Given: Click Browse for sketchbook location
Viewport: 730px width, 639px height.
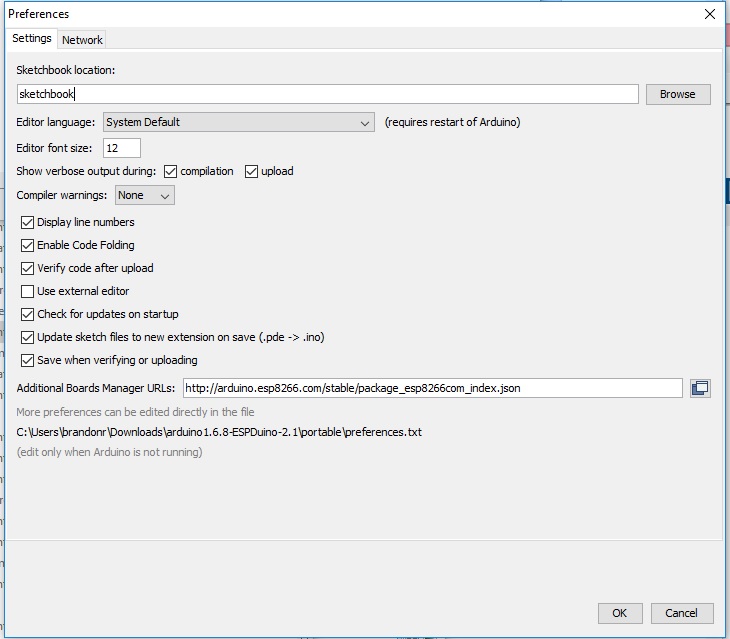Looking at the screenshot, I should pyautogui.click(x=678, y=94).
